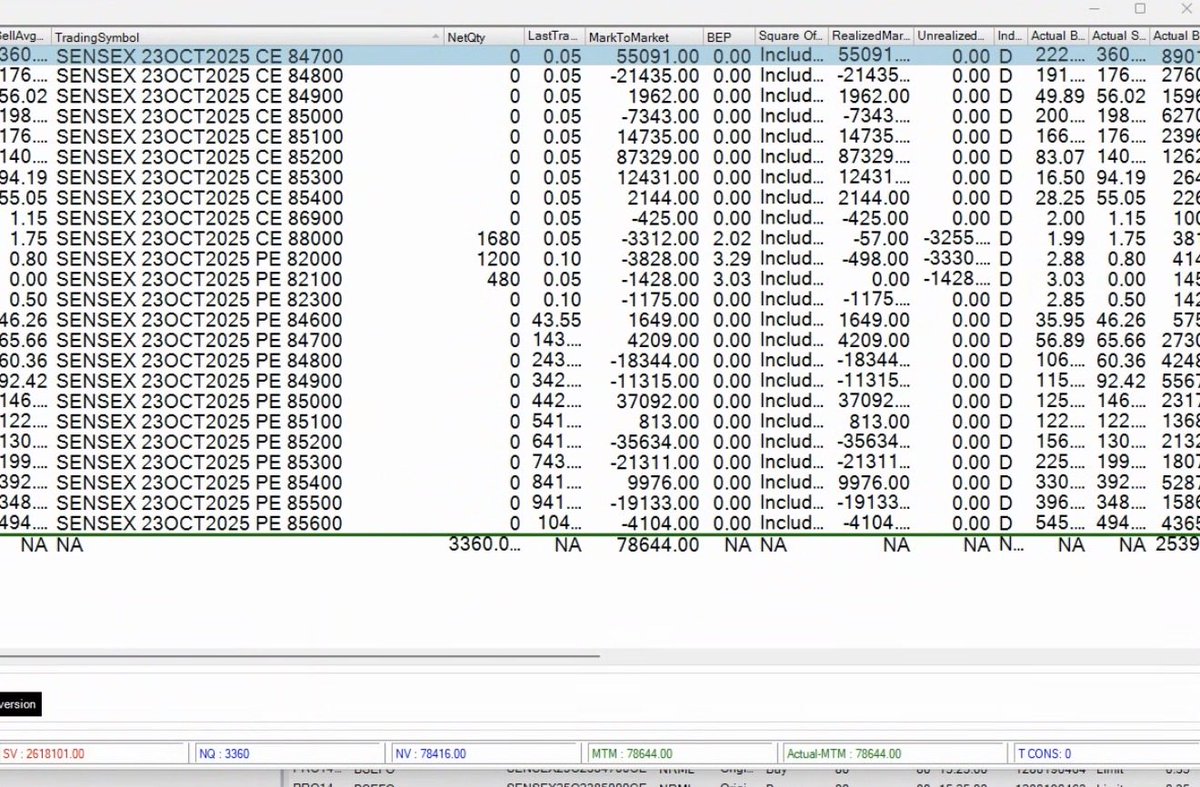This screenshot has width=1200, height=787.
Task: Click realized value -498.00
Action: 877,259
